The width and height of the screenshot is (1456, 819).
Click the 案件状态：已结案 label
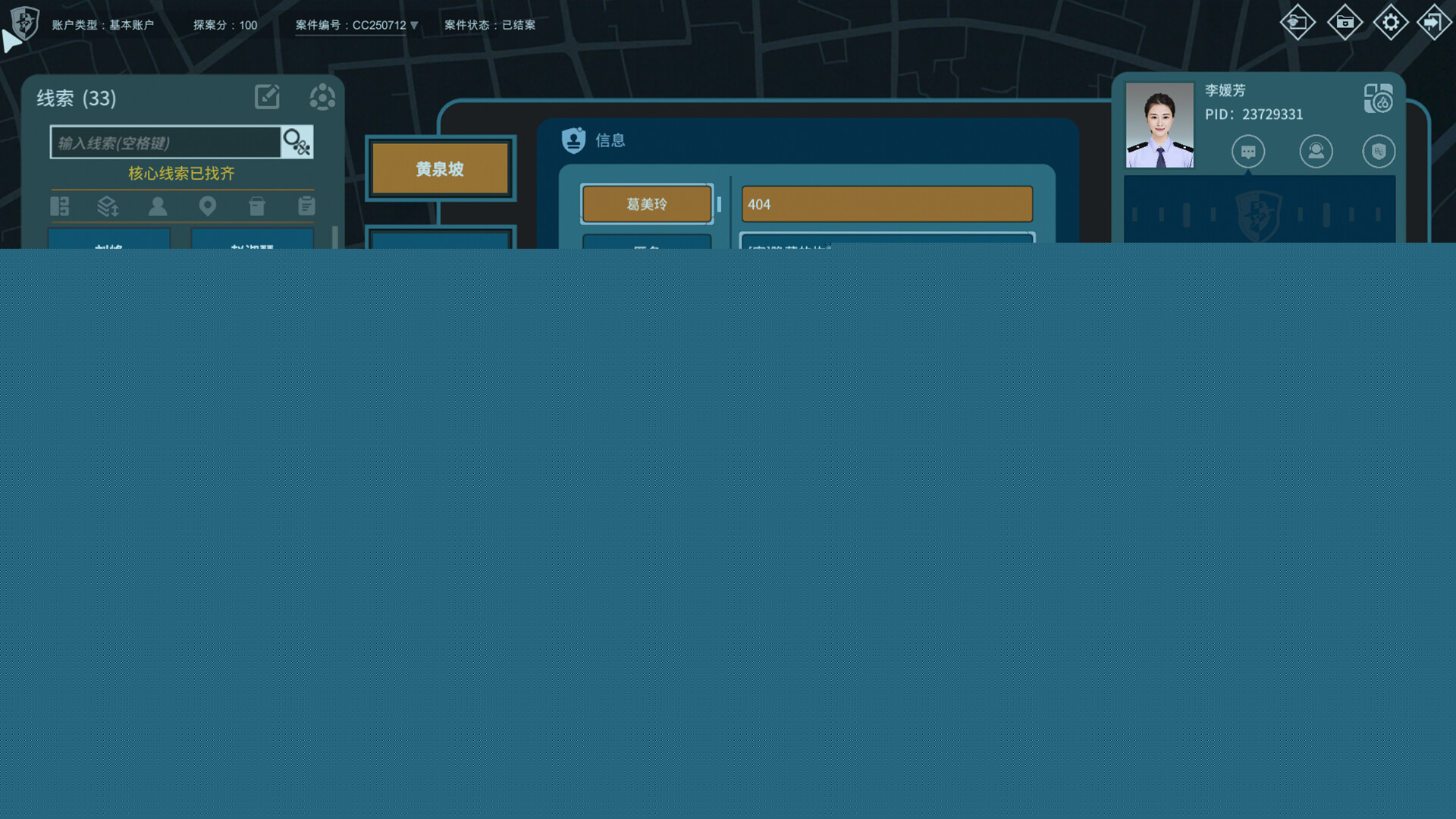490,25
